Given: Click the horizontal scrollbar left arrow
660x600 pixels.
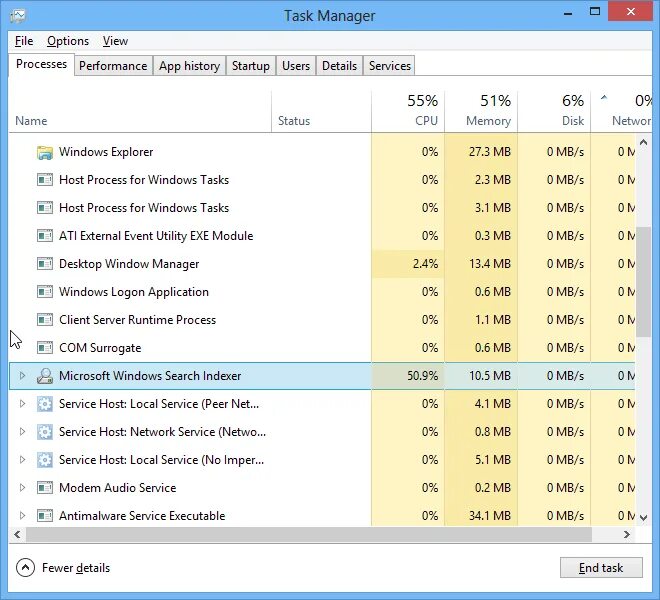Looking at the screenshot, I should 17,534.
